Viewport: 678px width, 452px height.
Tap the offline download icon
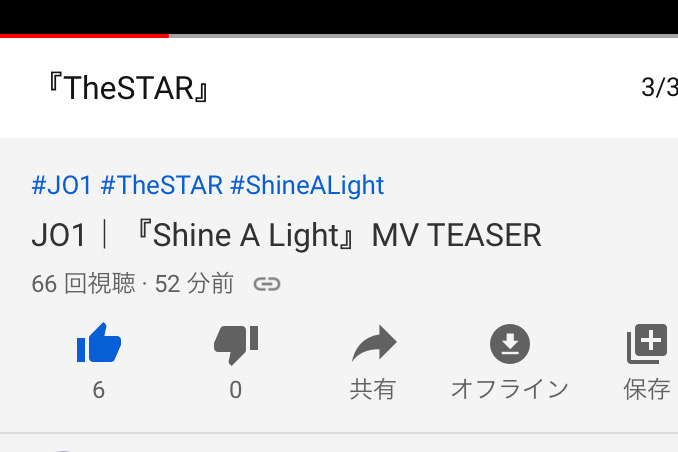(510, 344)
